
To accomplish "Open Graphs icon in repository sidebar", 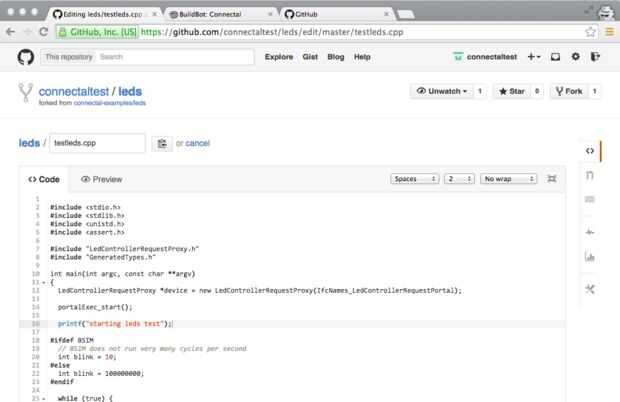I will click(x=590, y=257).
